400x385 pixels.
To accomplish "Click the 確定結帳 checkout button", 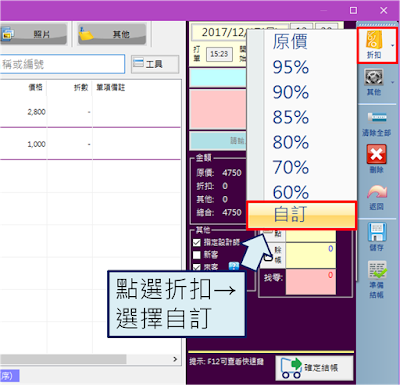I will coord(314,368).
